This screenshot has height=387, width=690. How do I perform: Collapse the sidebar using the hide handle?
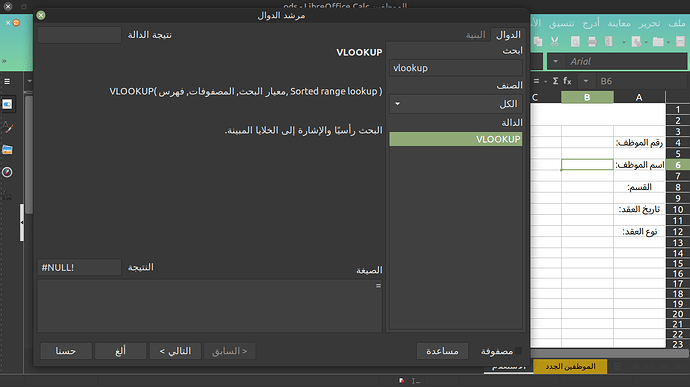(x=22, y=222)
